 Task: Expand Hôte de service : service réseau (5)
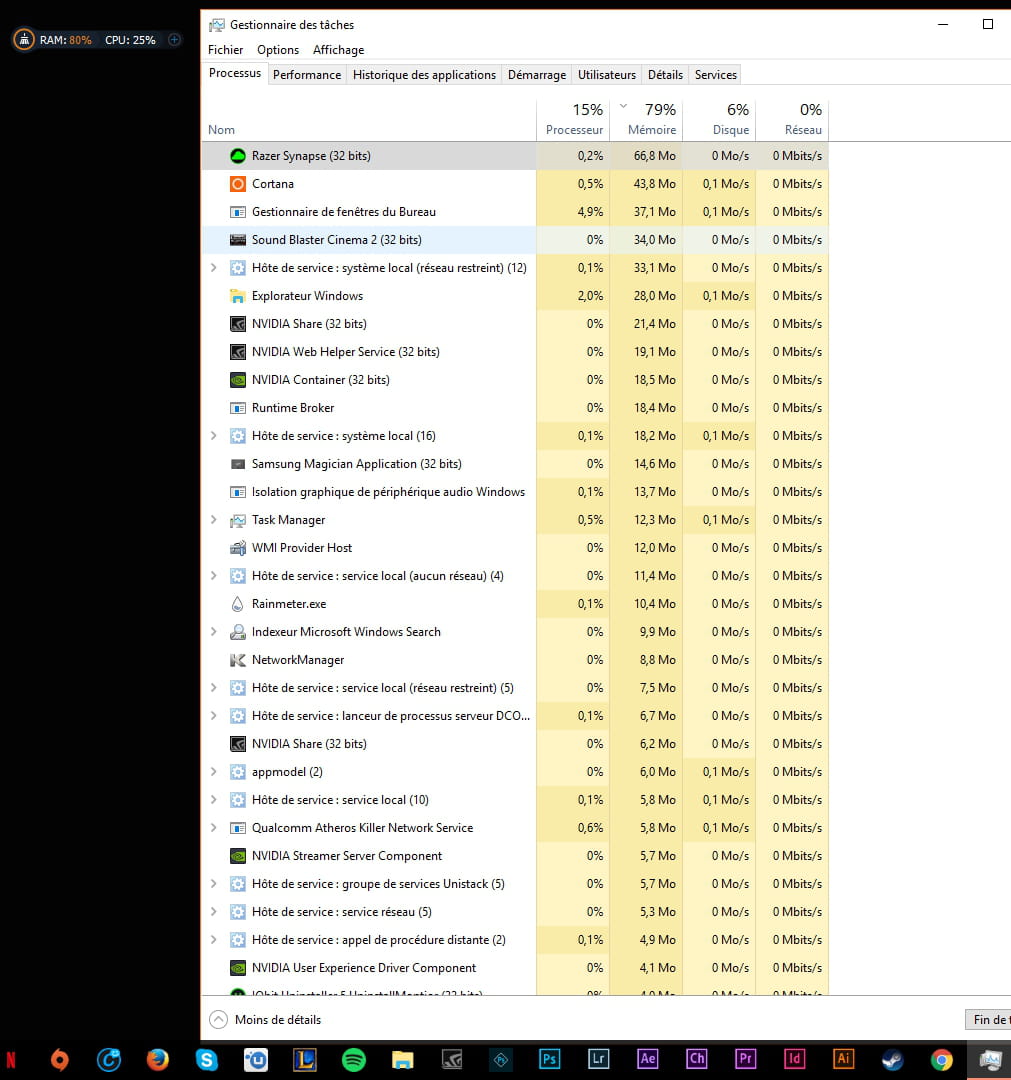213,912
